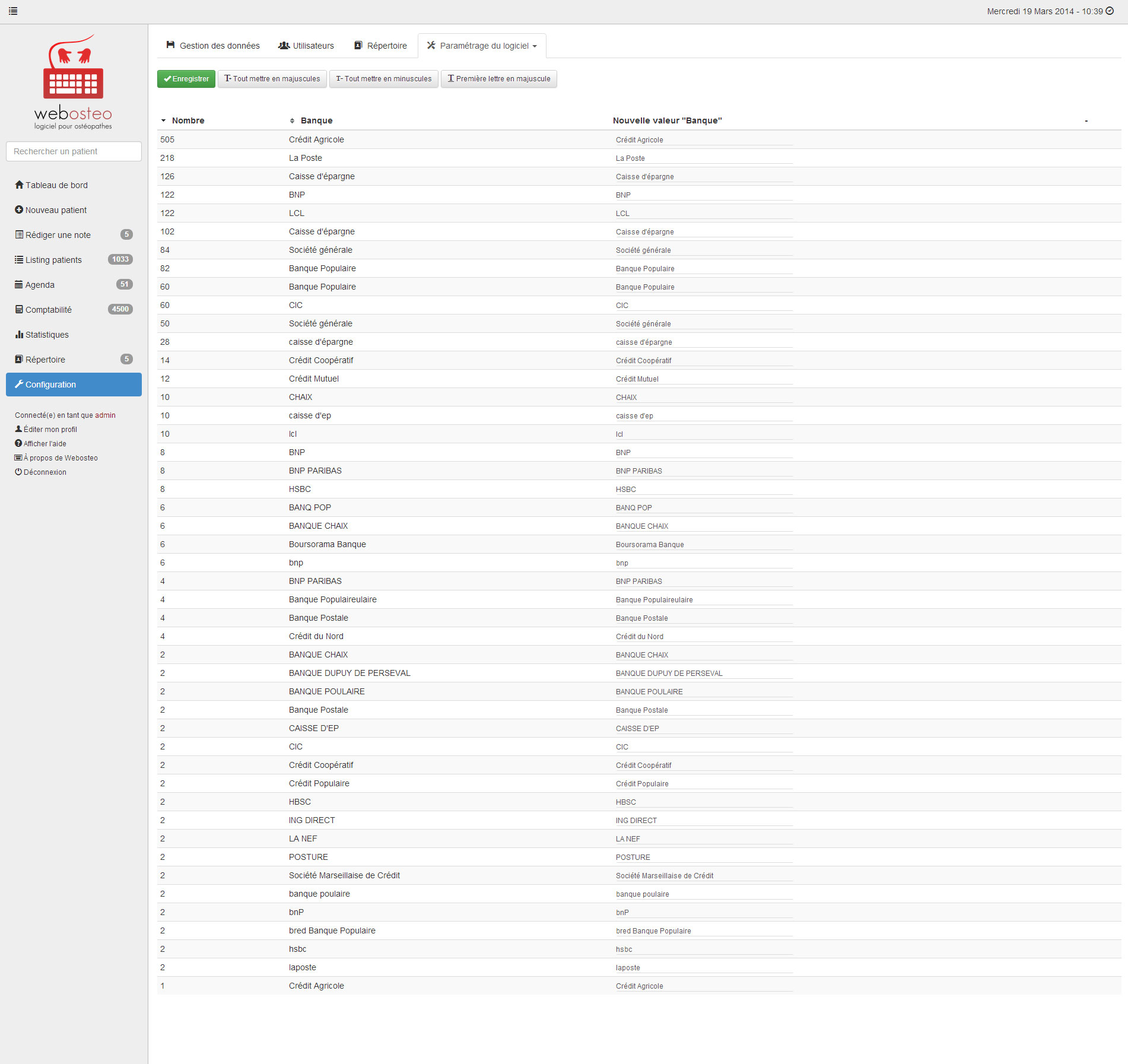This screenshot has width=1128, height=1064.
Task: Open the Statistiques section
Action: [x=74, y=335]
